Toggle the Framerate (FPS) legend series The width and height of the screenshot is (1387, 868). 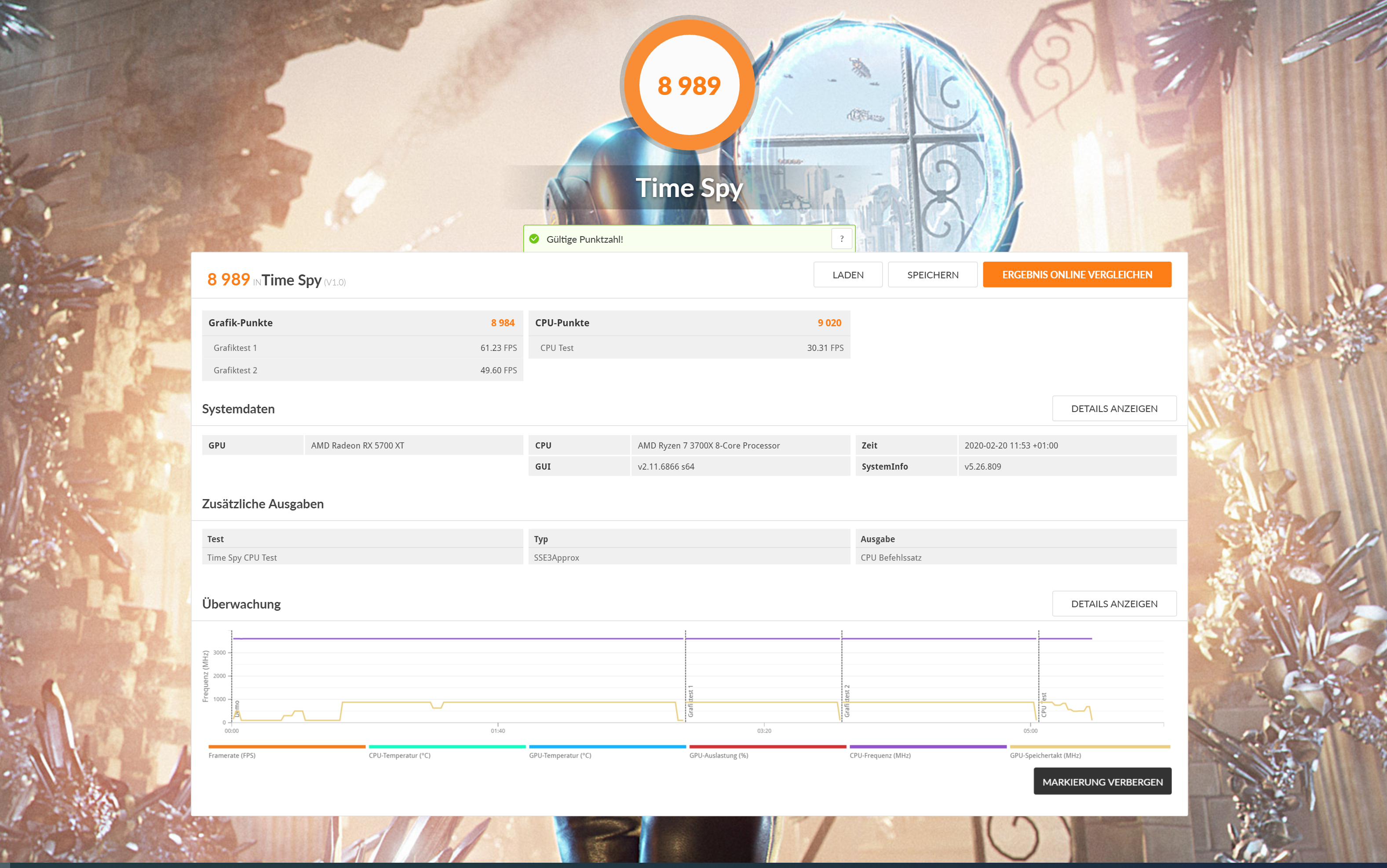pyautogui.click(x=232, y=755)
